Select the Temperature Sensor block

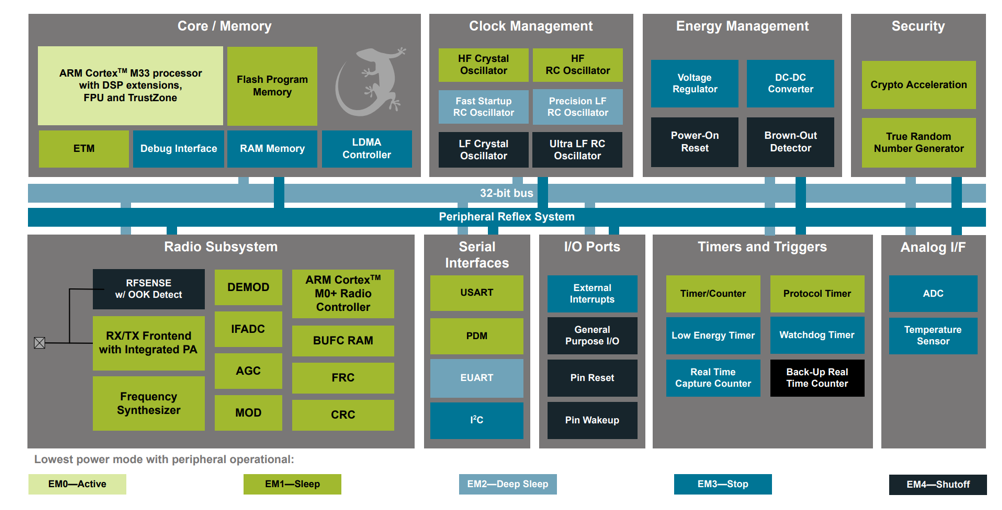tap(932, 336)
